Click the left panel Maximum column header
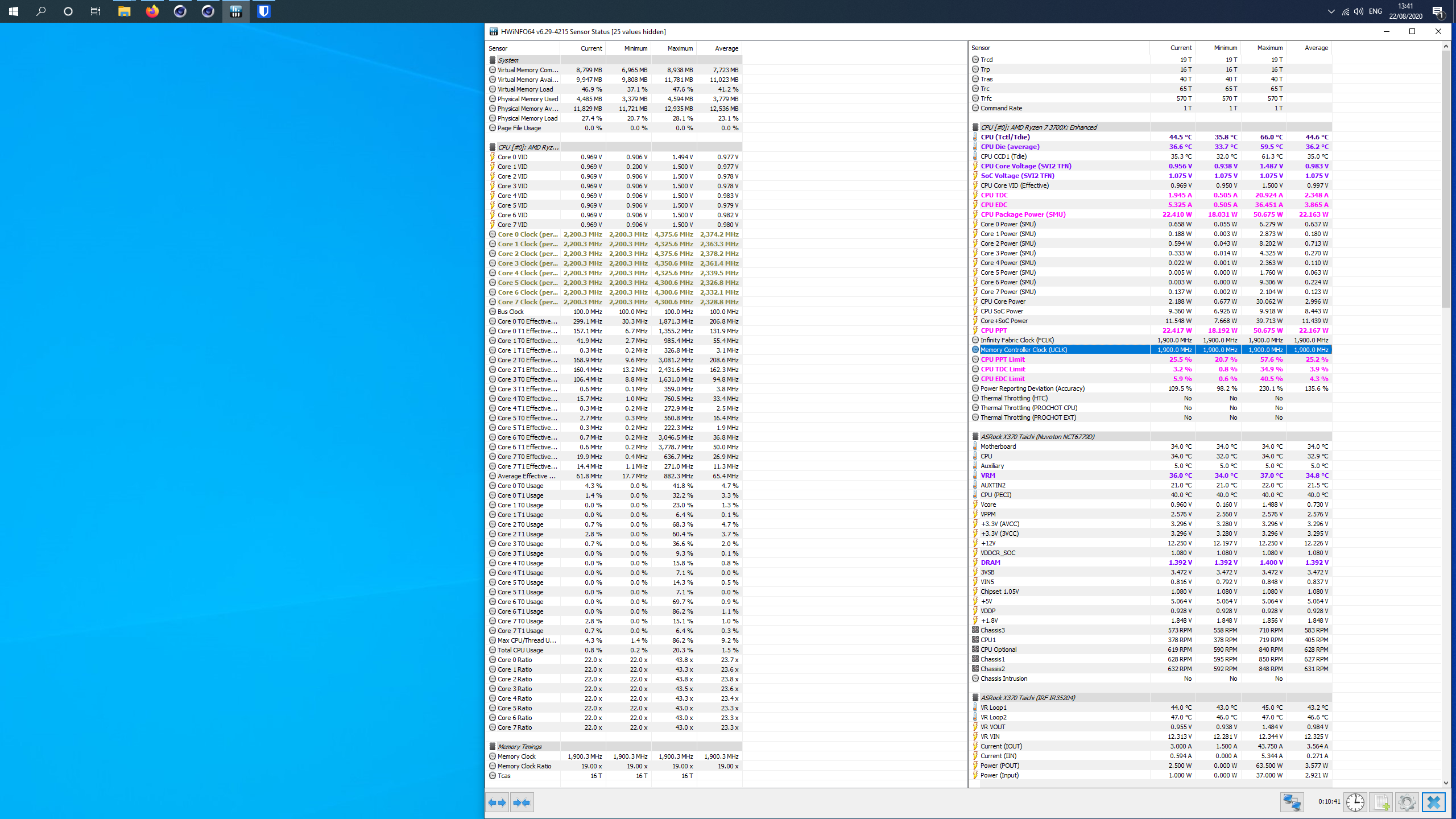This screenshot has width=1456, height=819. click(680, 48)
